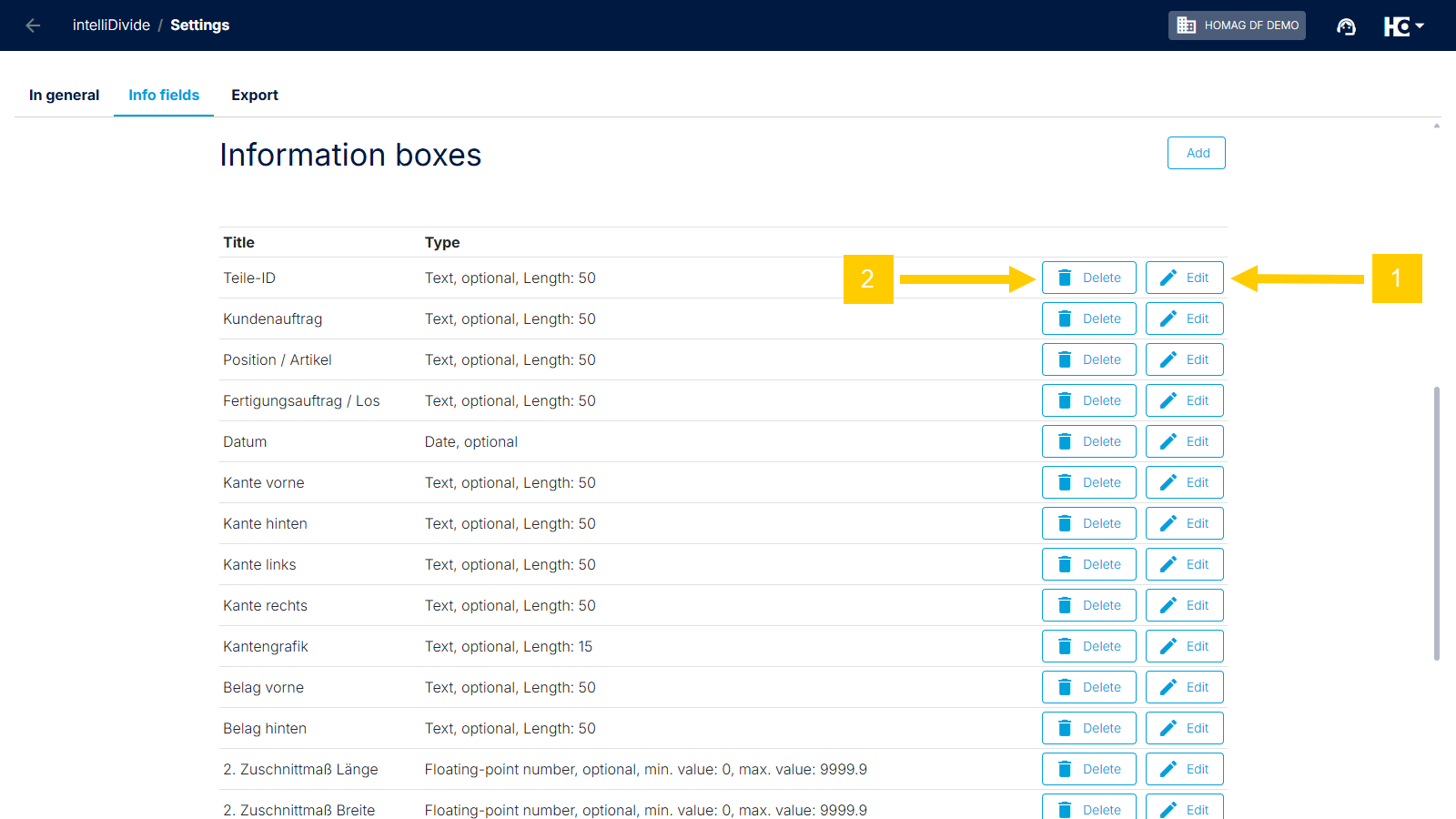This screenshot has height=819, width=1456.
Task: Edit the 2. Zuschnittmaß Breite field
Action: (1185, 806)
